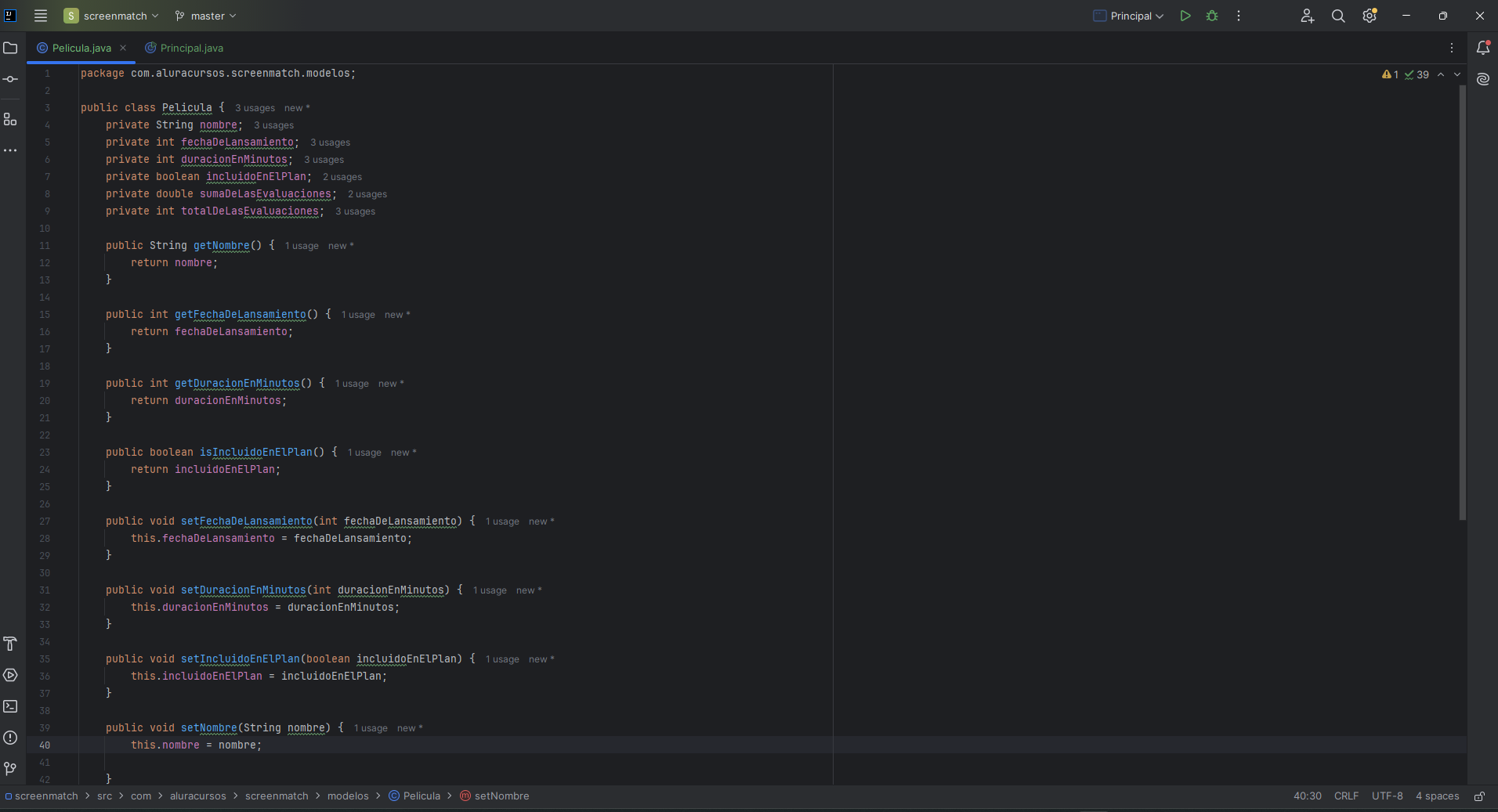The height and width of the screenshot is (812, 1498).
Task: Click the 39 typos indicator
Action: [x=1417, y=74]
